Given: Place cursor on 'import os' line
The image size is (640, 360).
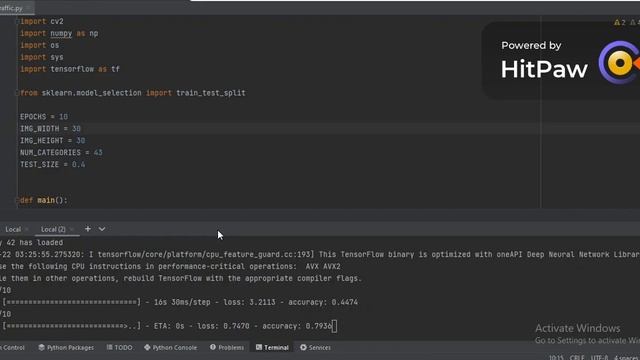Looking at the screenshot, I should tap(40, 45).
